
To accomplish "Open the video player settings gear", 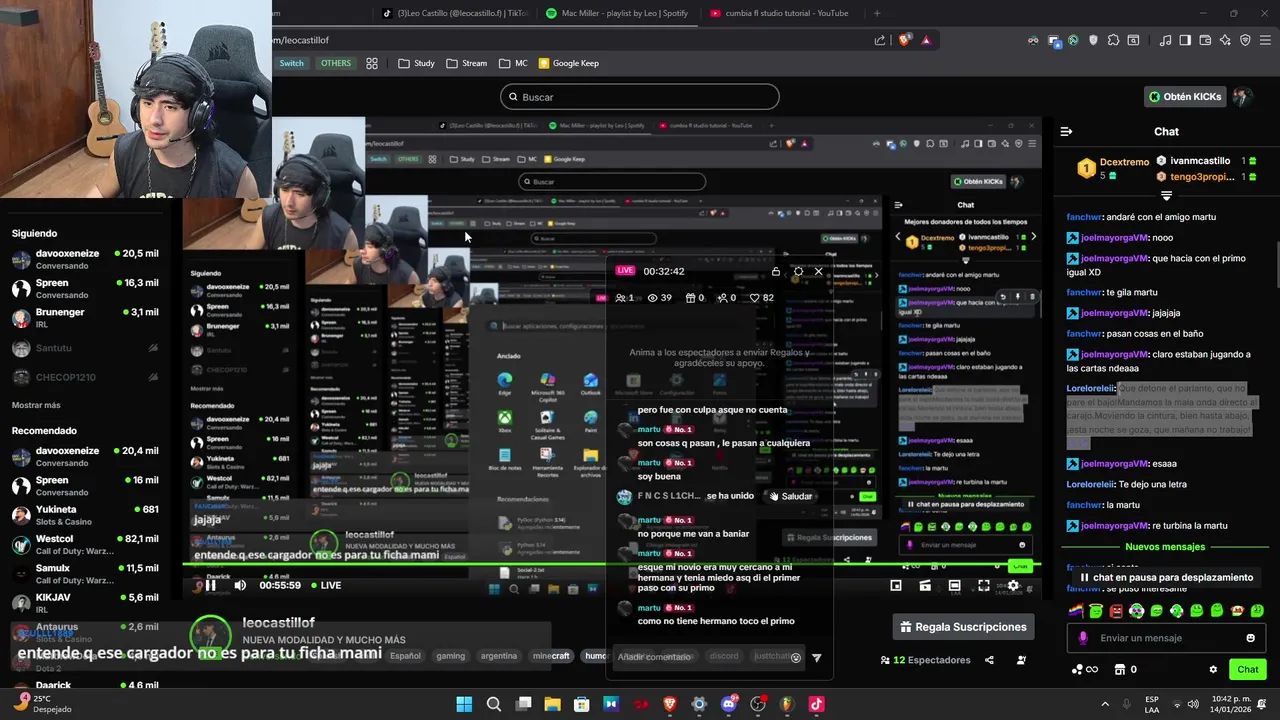I will pyautogui.click(x=1013, y=585).
